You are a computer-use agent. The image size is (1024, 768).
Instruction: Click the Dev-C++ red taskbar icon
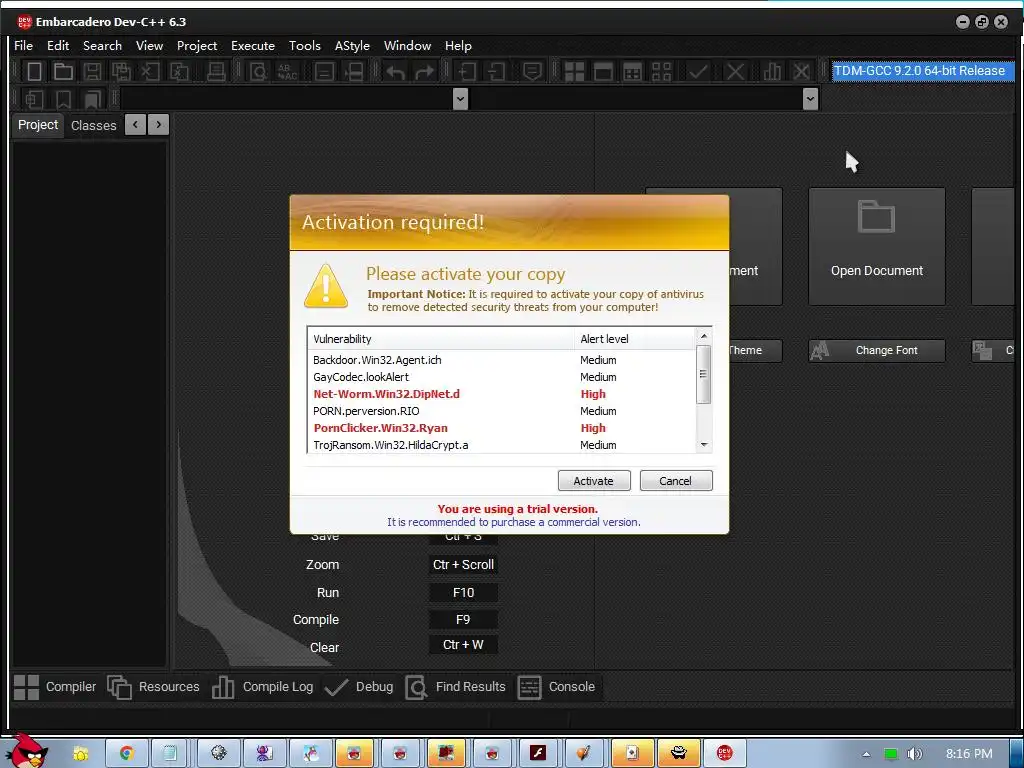(x=724, y=753)
